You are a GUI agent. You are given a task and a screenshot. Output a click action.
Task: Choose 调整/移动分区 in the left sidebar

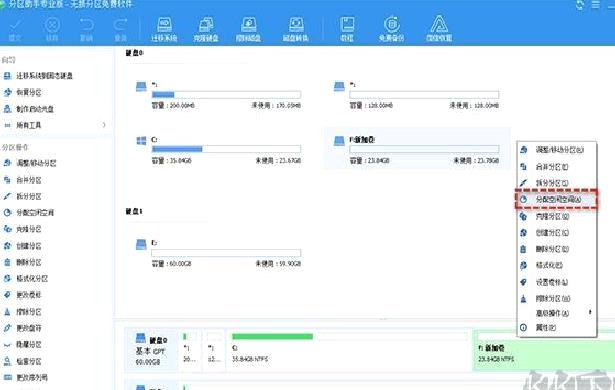[30, 163]
